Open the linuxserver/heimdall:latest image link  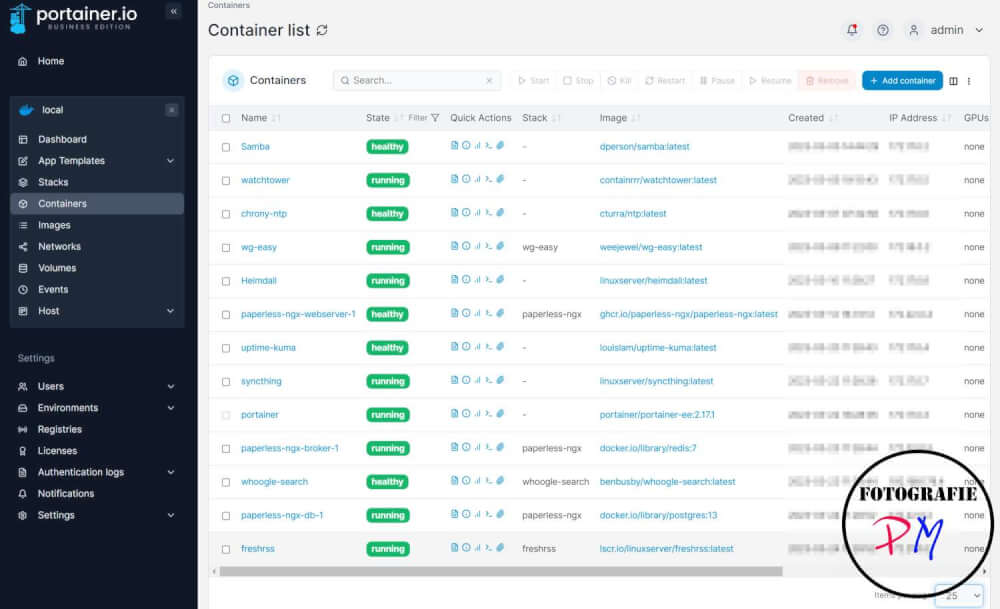pos(653,281)
